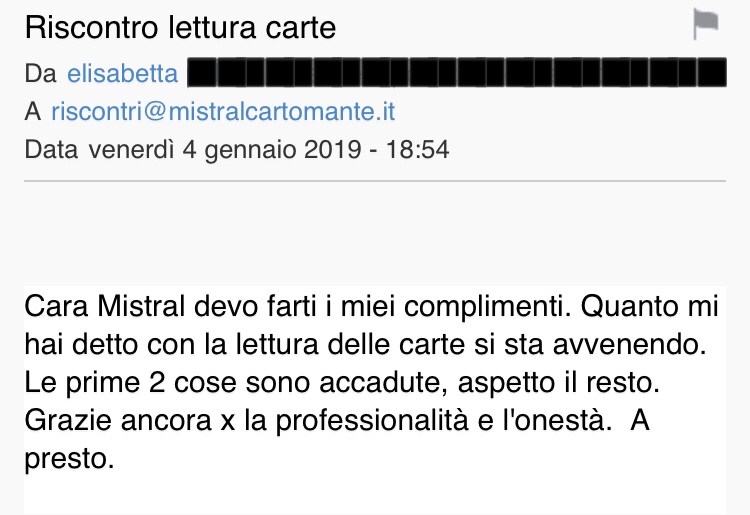
Task: Click the word complimenti in message body
Action: [x=487, y=307]
